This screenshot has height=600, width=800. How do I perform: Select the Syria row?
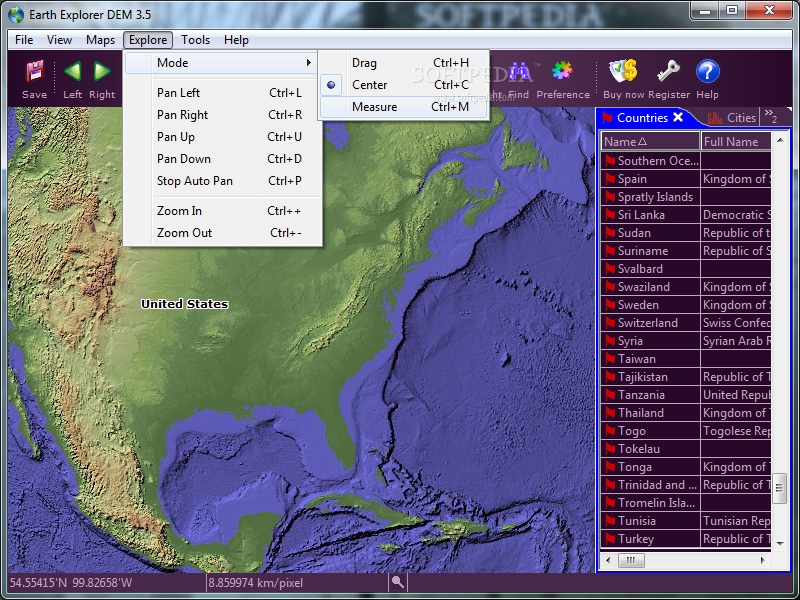[x=686, y=341]
